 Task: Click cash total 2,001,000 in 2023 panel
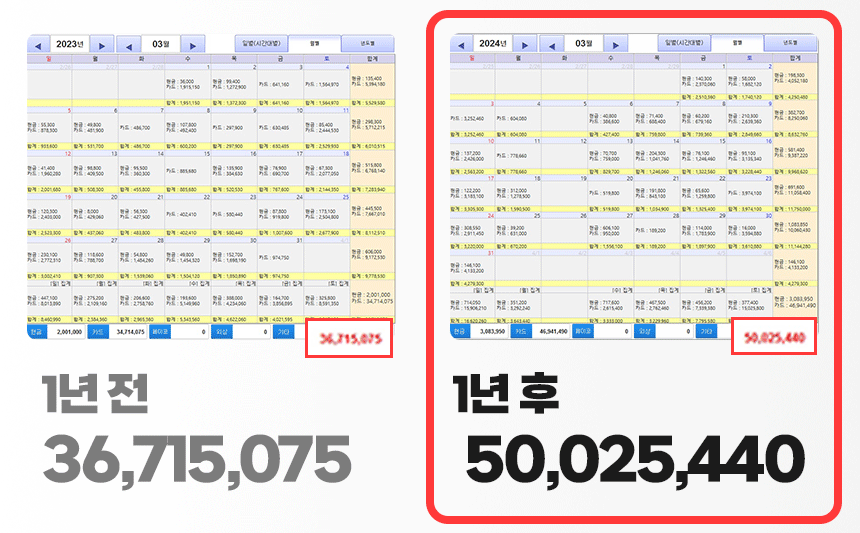tap(66, 332)
